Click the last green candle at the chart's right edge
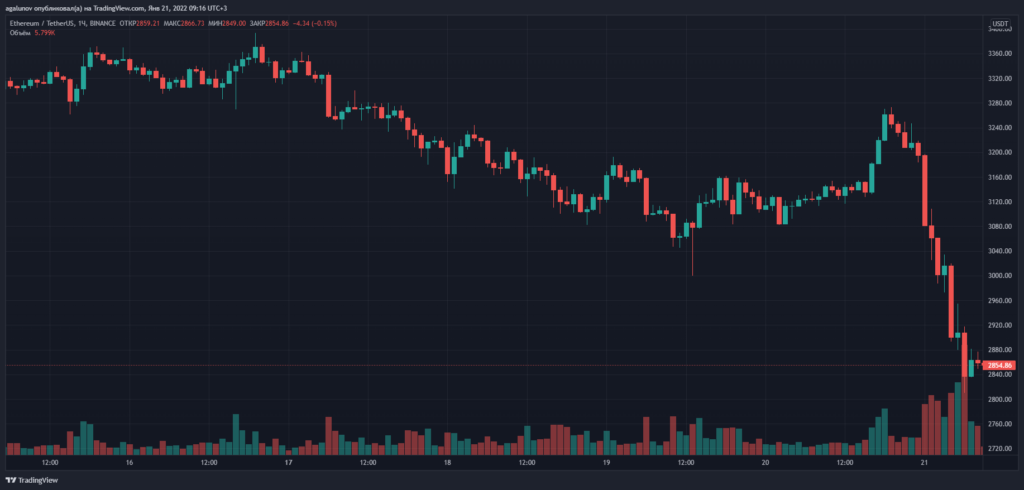1024x490 pixels. (x=969, y=368)
